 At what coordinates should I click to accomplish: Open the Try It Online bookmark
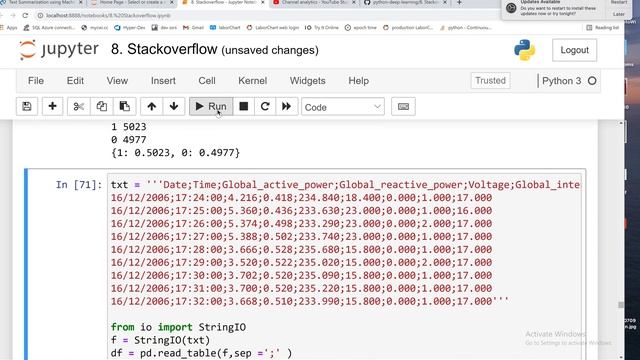[x=322, y=28]
